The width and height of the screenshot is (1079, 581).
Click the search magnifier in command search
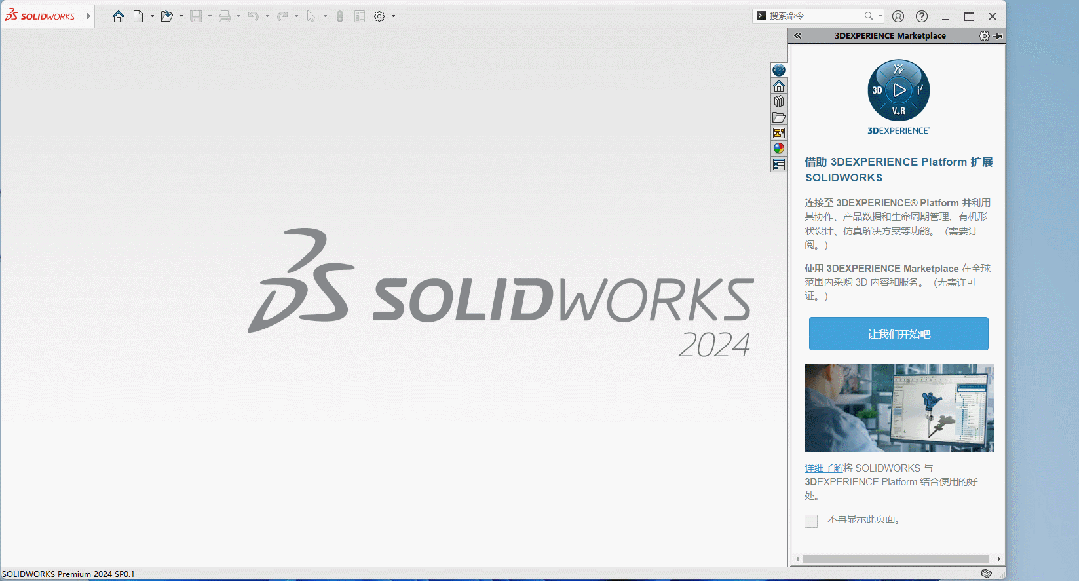[x=868, y=16]
